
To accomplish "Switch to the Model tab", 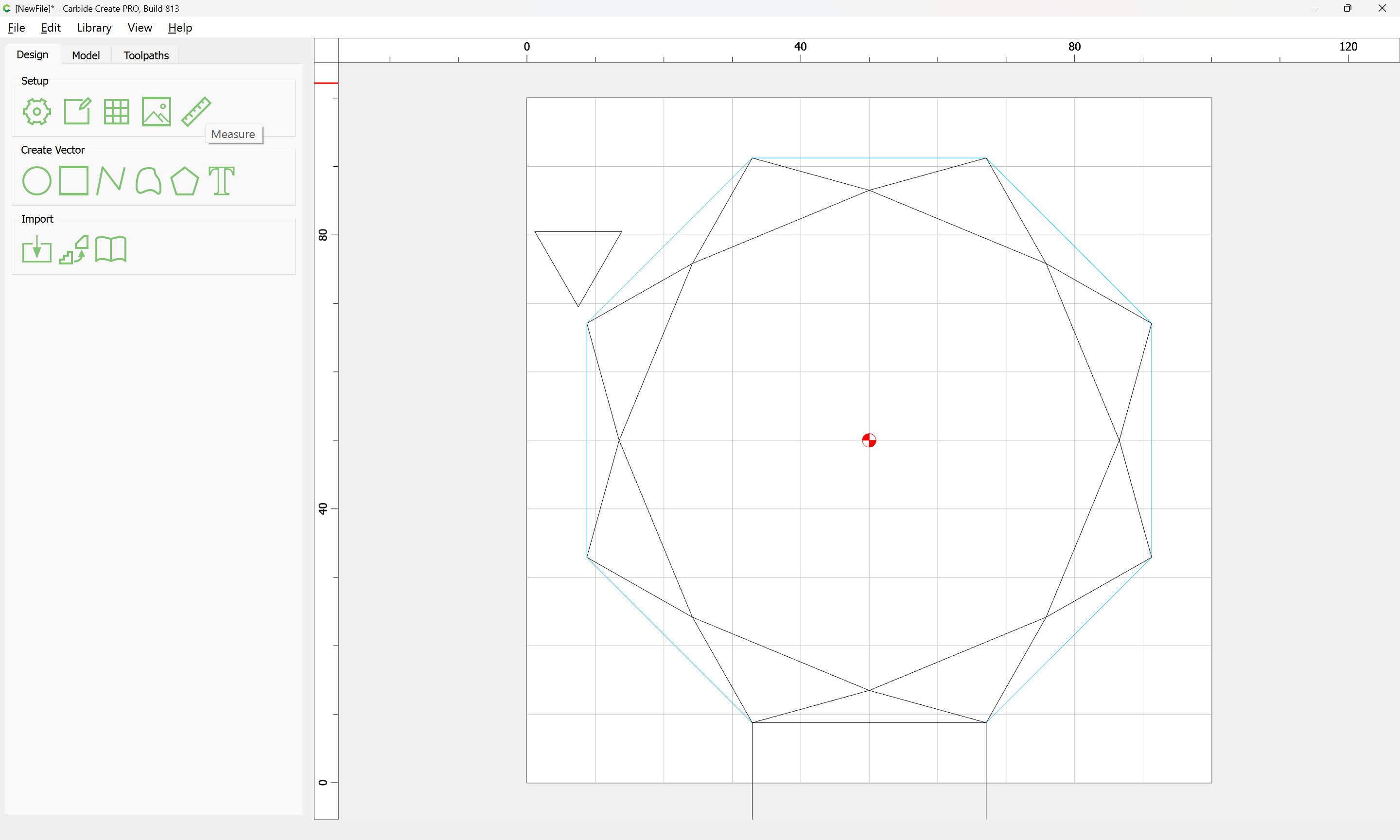I will pyautogui.click(x=86, y=55).
